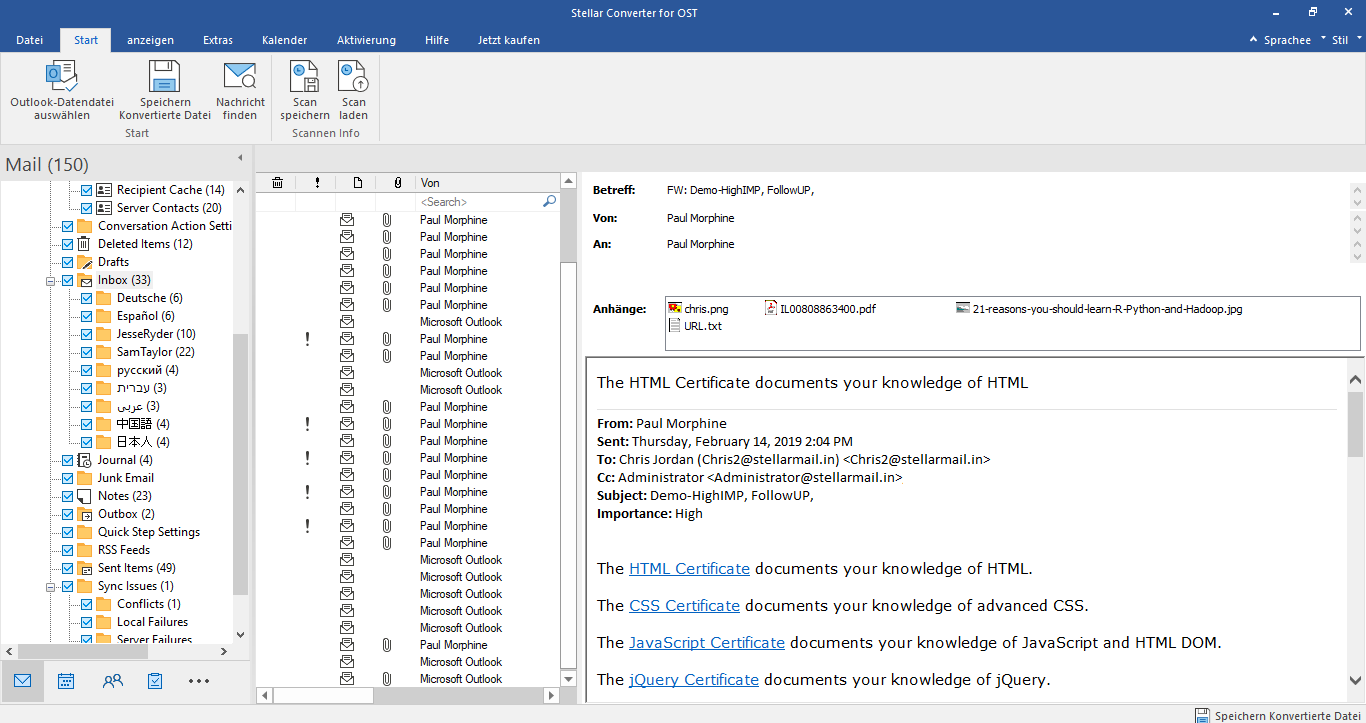
Task: Click Speichern Konvertierte Datei ribbon icon
Action: point(164,76)
